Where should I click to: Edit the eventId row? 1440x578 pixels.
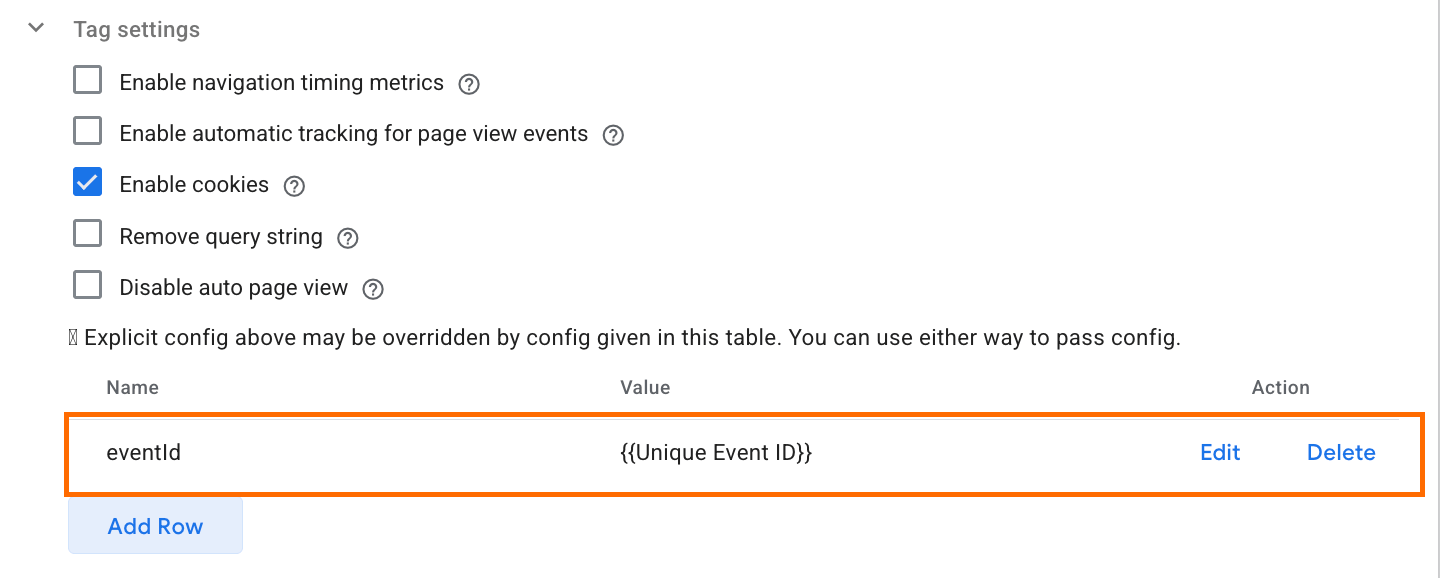pyautogui.click(x=1220, y=453)
